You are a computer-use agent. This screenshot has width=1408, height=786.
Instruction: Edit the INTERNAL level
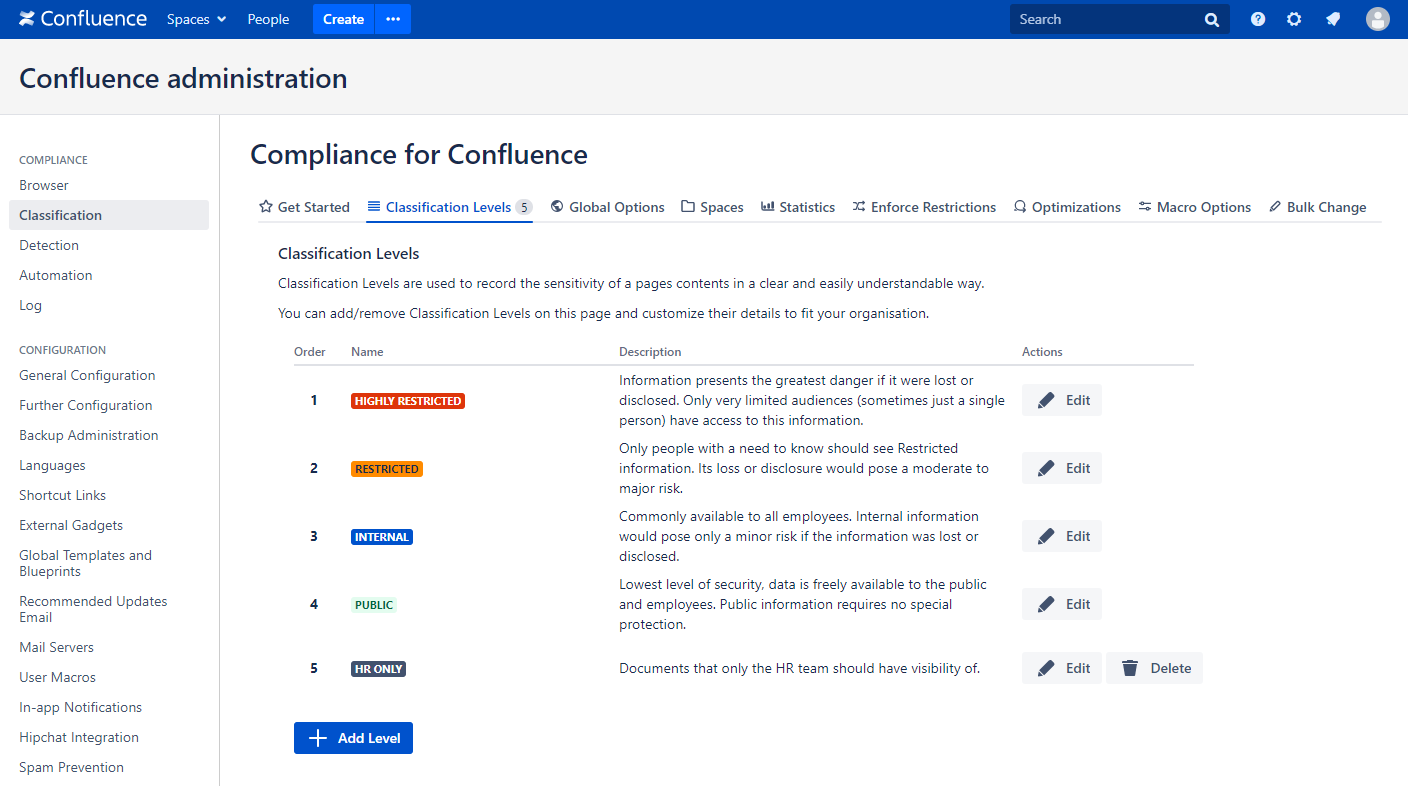click(1062, 536)
